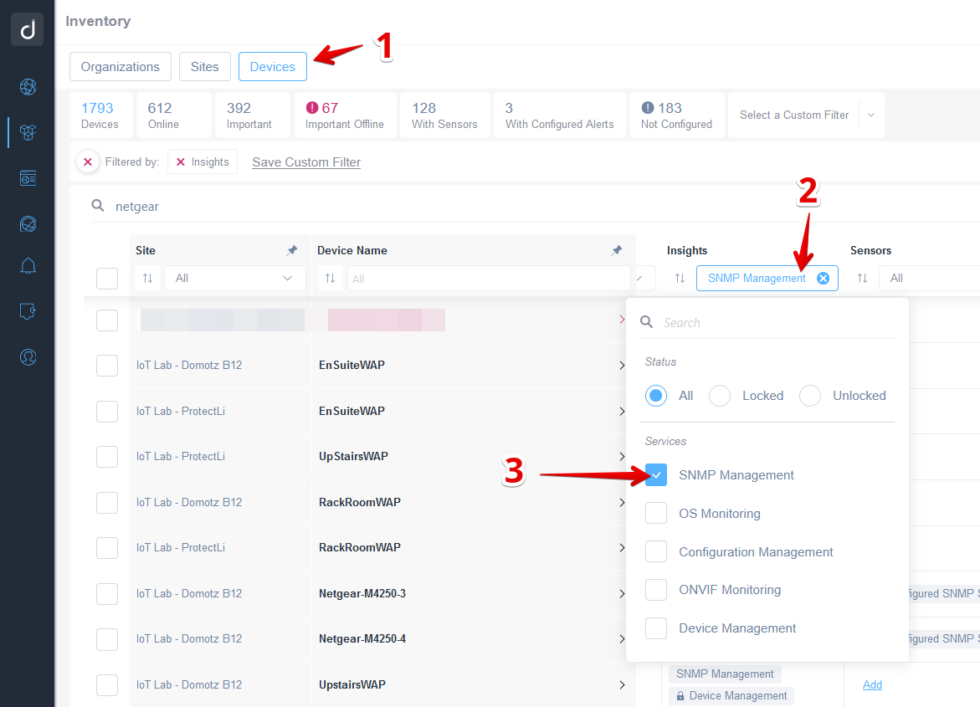Image resolution: width=980 pixels, height=707 pixels.
Task: Select the Inventory cube icon in sidebar
Action: click(x=27, y=132)
